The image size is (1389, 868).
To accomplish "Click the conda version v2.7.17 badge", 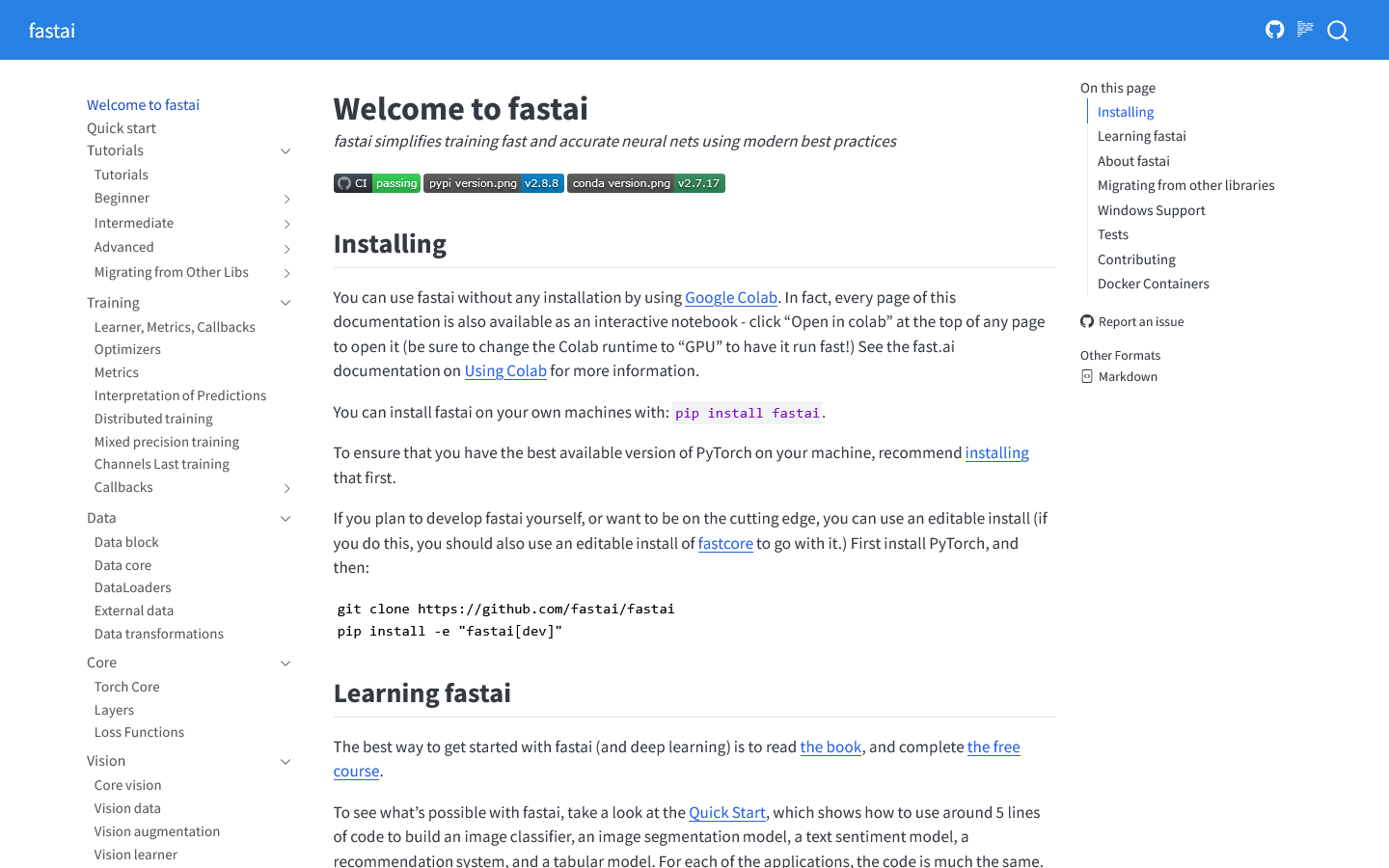I will pos(646,183).
